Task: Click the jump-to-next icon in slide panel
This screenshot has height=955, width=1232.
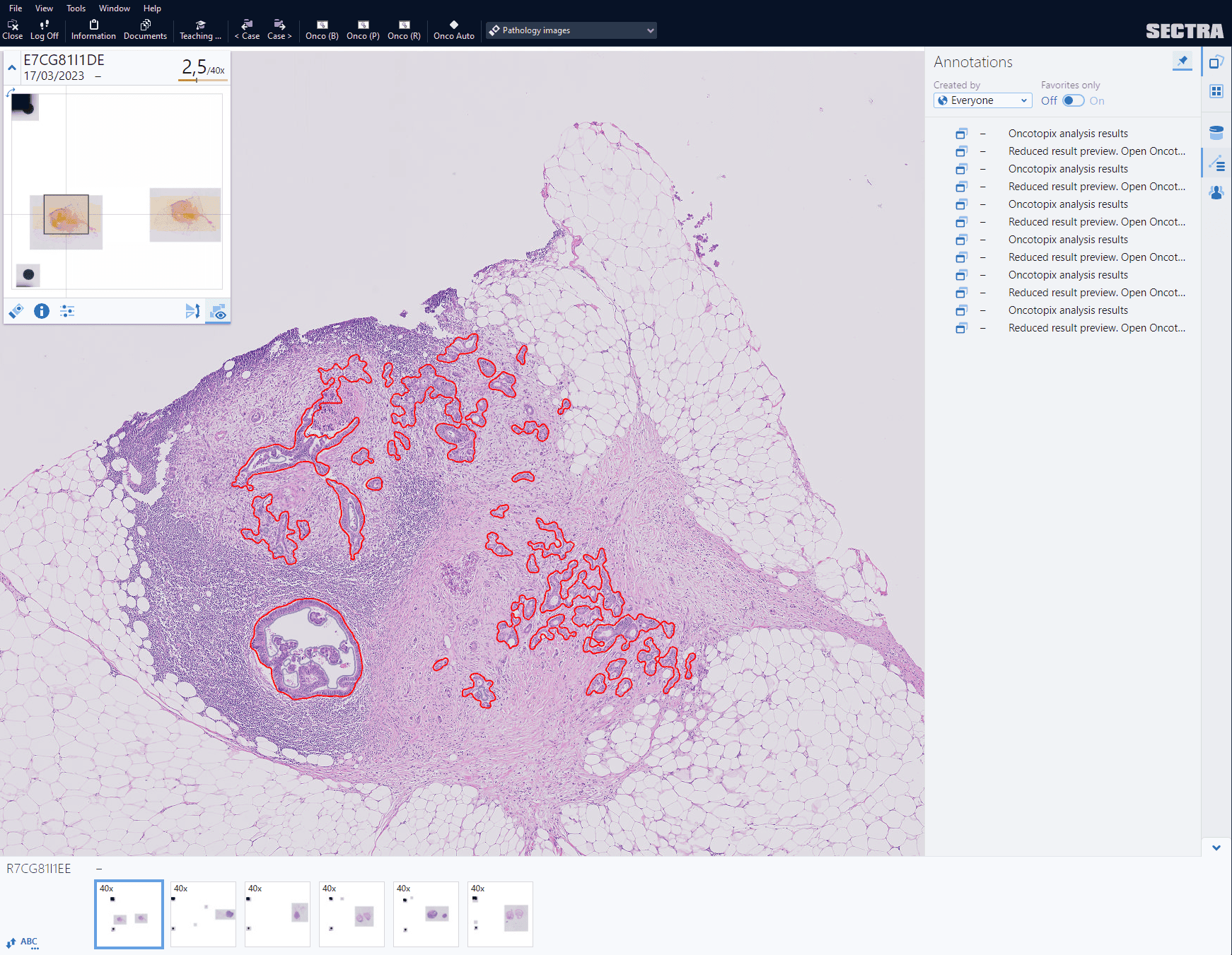Action: (194, 311)
